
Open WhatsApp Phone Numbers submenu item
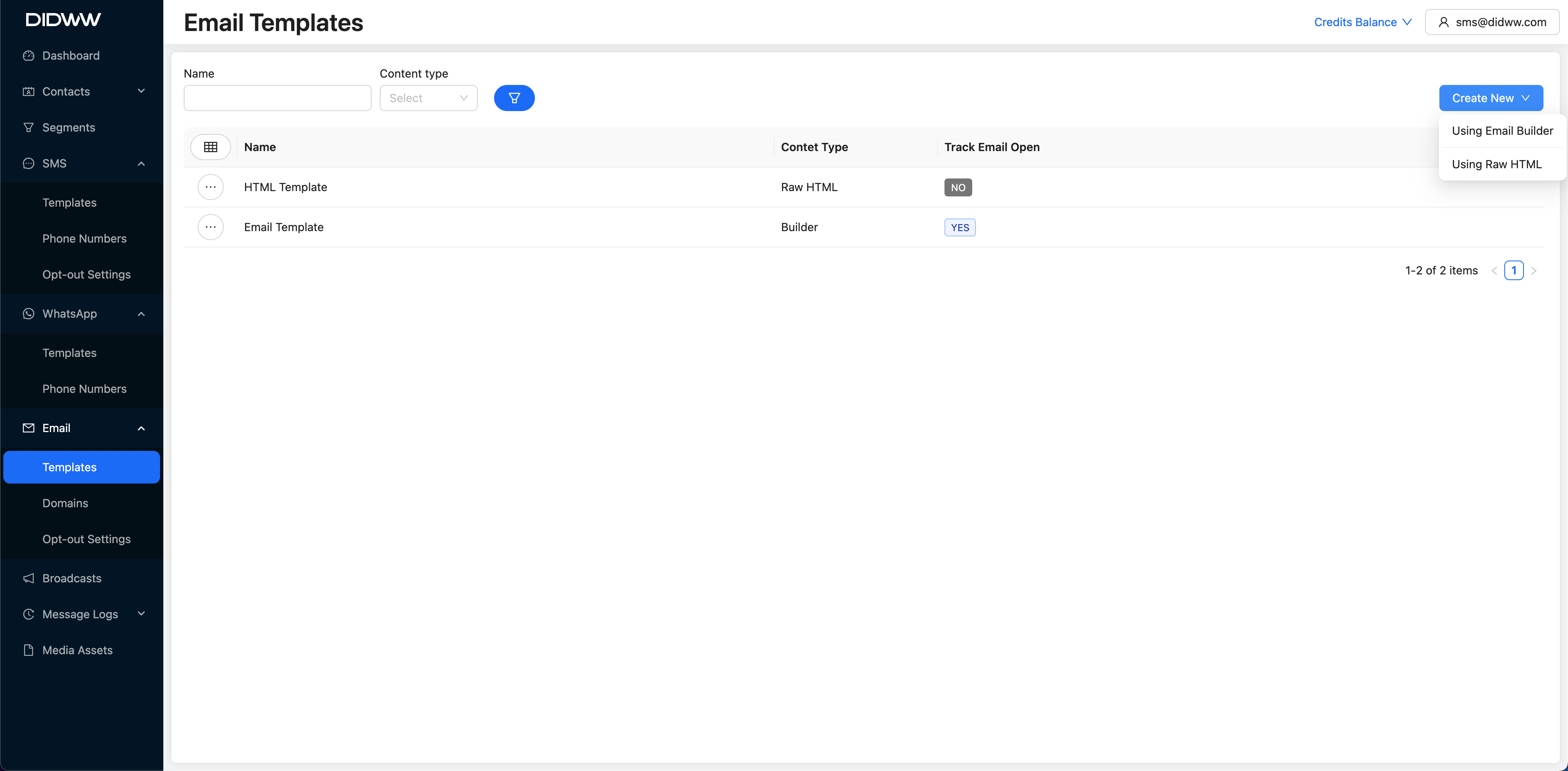click(x=82, y=389)
